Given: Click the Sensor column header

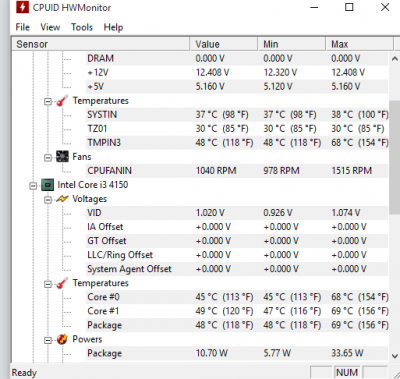Looking at the screenshot, I should [x=101, y=44].
